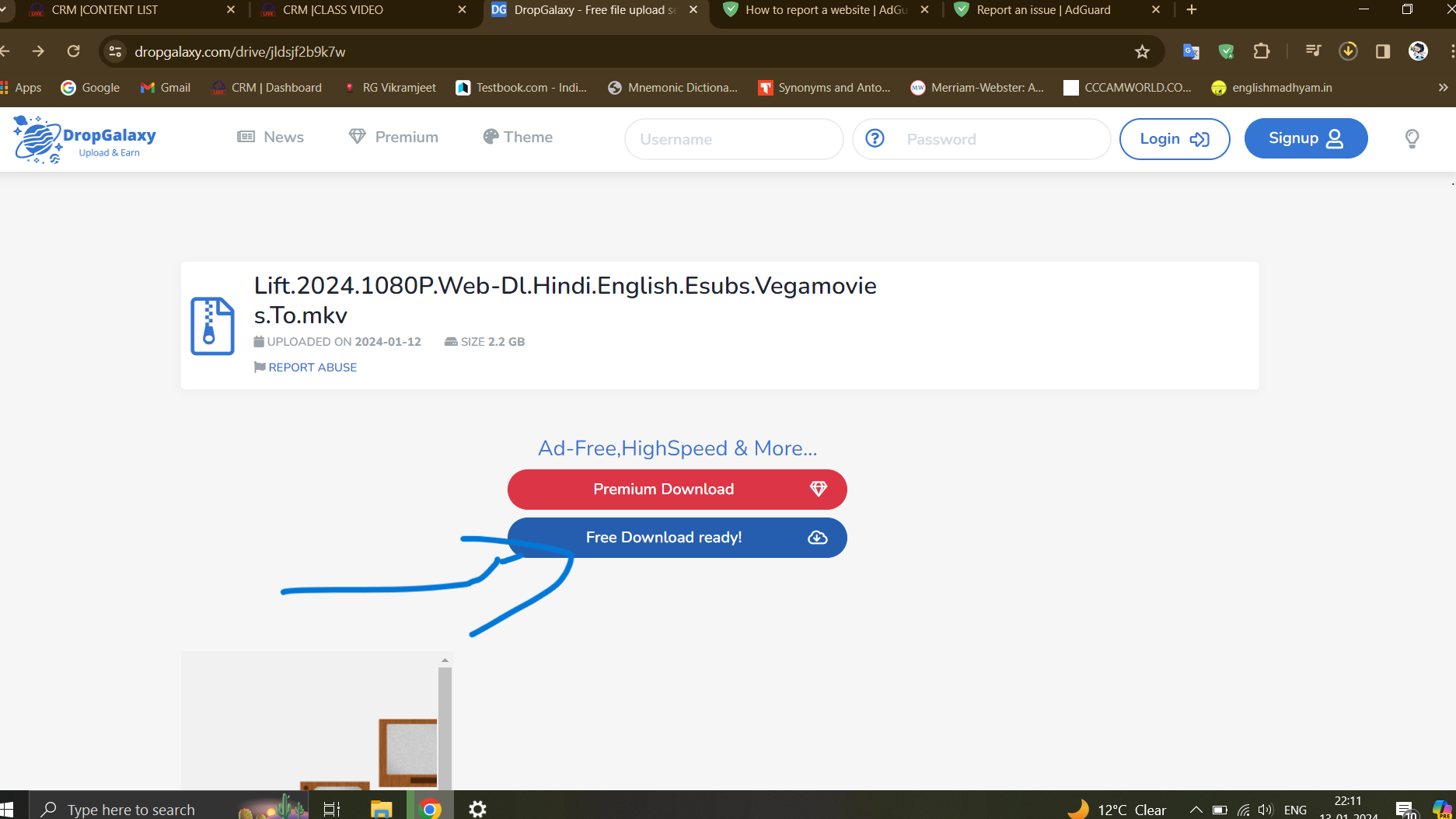View site information icon in address bar

(115, 51)
